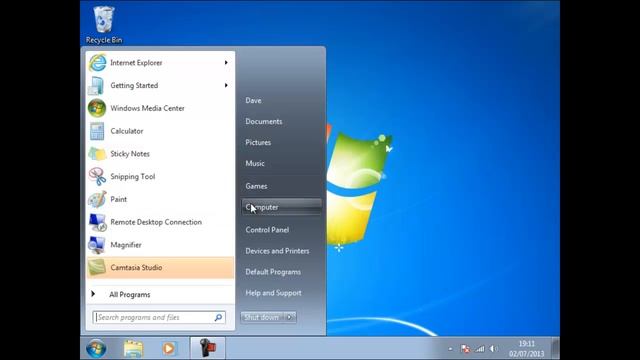Viewport: 640px width, 360px height.
Task: Switch to the Camtasia recorder taskbar icon
Action: pyautogui.click(x=207, y=348)
